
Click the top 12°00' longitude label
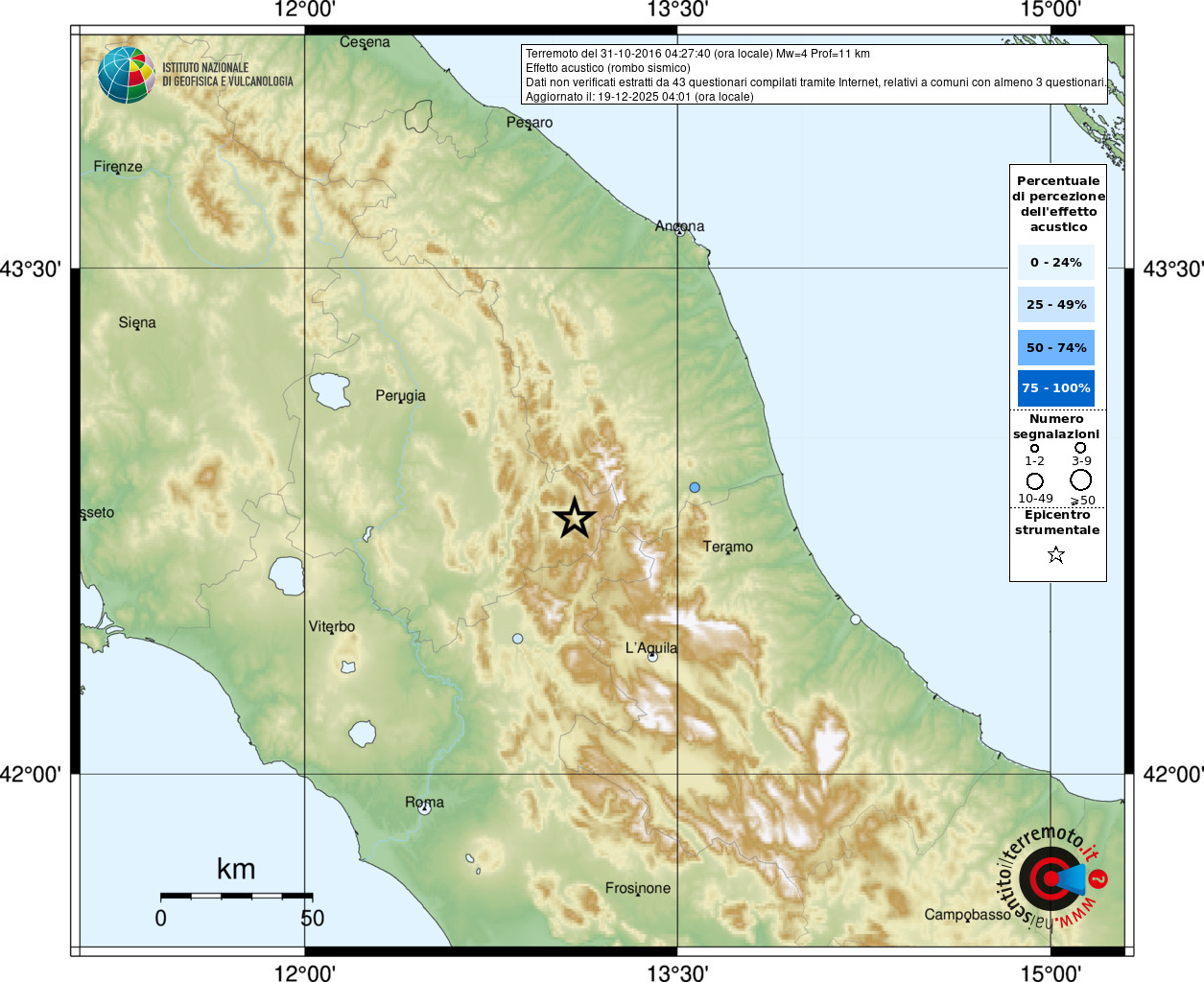(305, 10)
